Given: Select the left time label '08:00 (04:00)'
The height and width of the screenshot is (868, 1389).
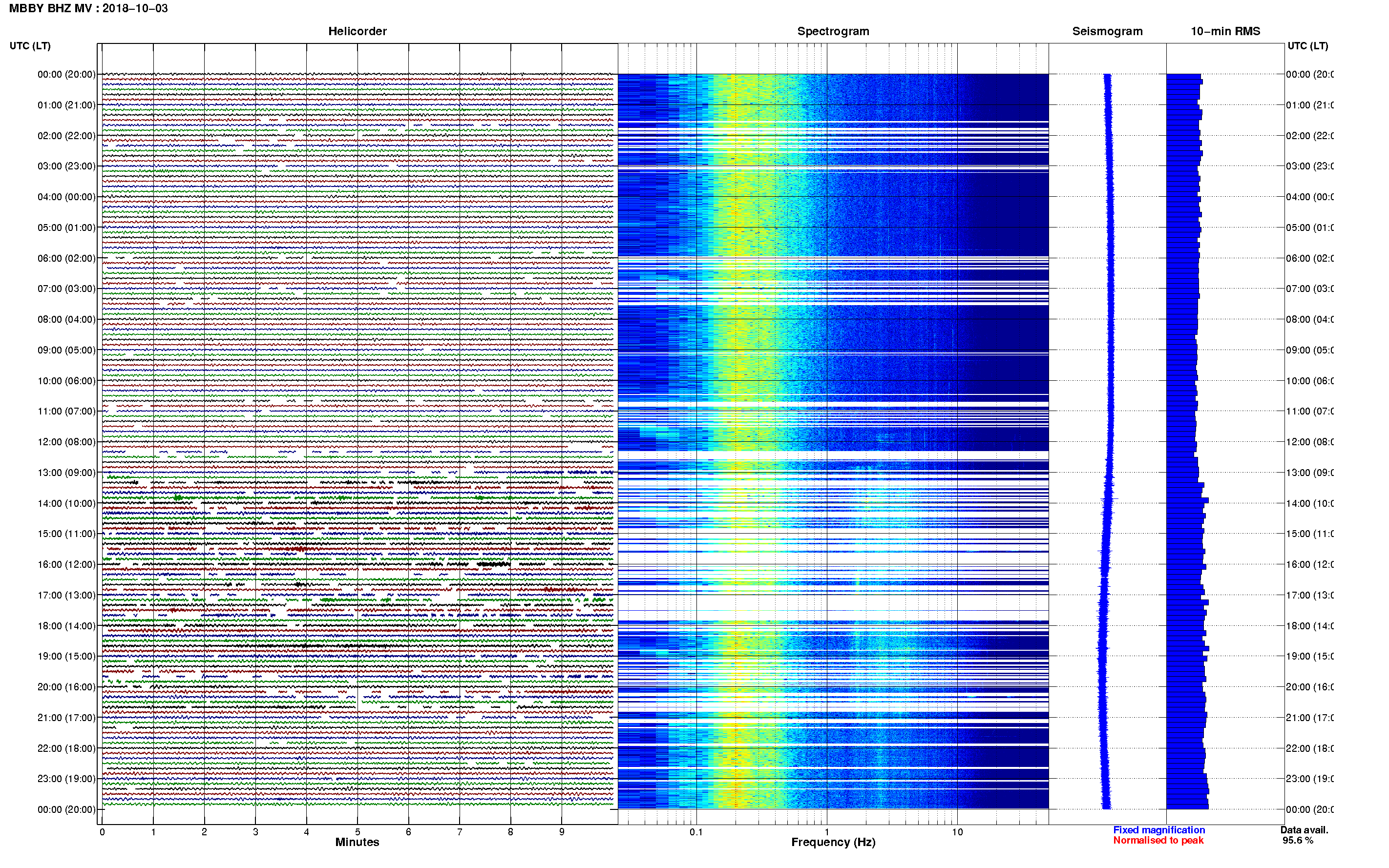Looking at the screenshot, I should 66,320.
